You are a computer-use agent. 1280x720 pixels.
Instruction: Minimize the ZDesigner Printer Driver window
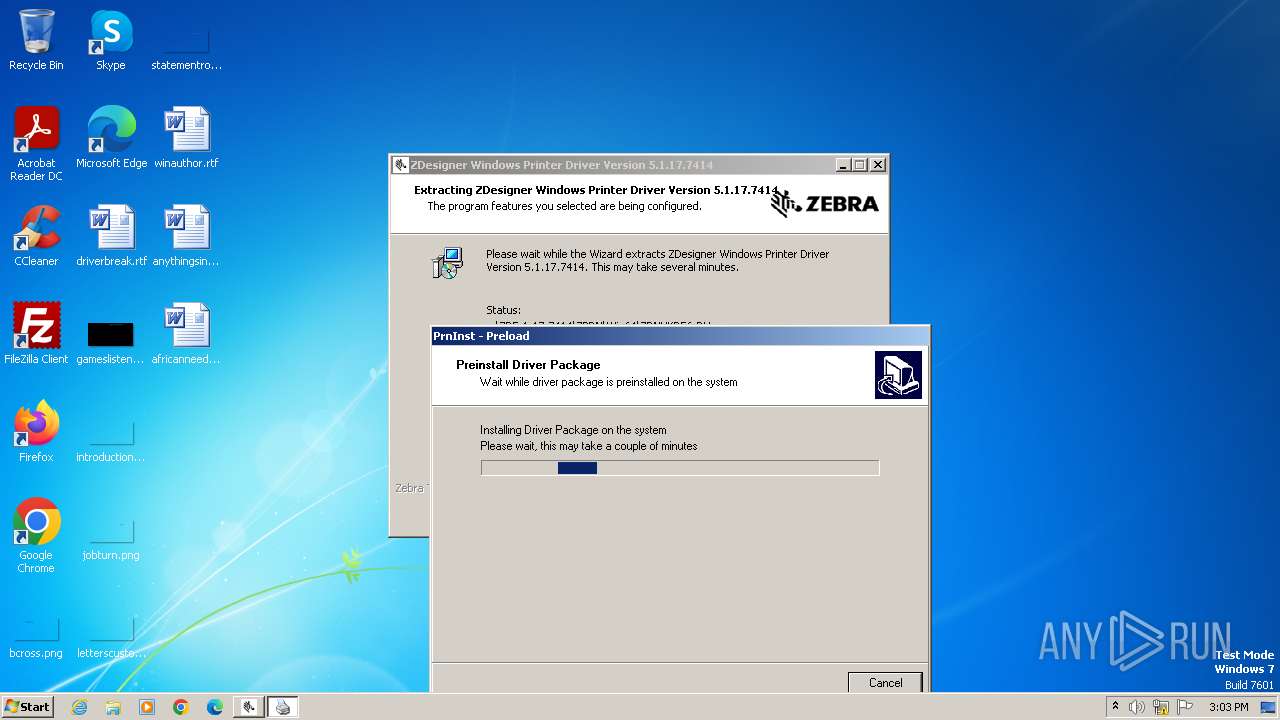pos(842,165)
